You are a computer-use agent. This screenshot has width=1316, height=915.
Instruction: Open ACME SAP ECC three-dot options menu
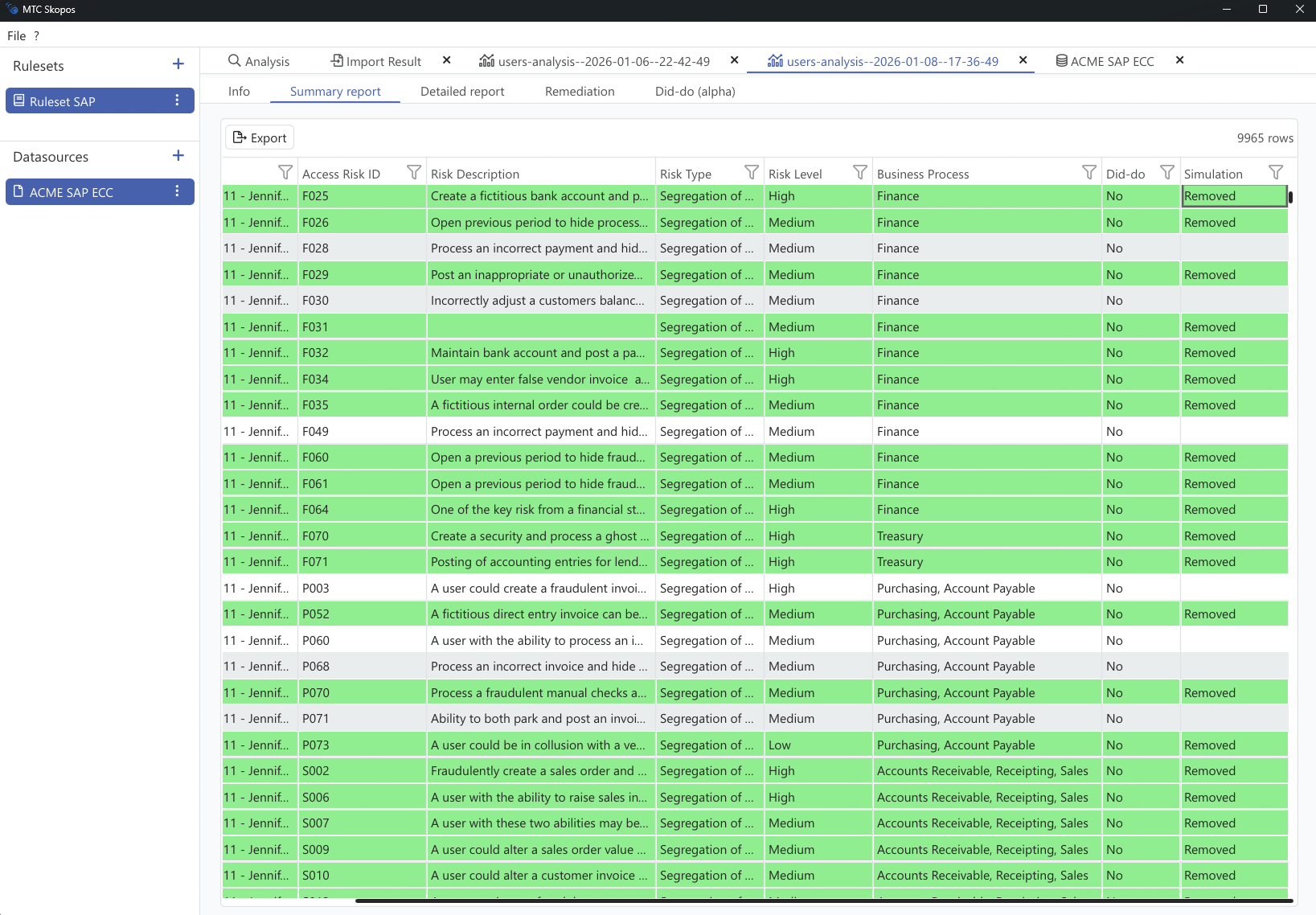point(178,191)
